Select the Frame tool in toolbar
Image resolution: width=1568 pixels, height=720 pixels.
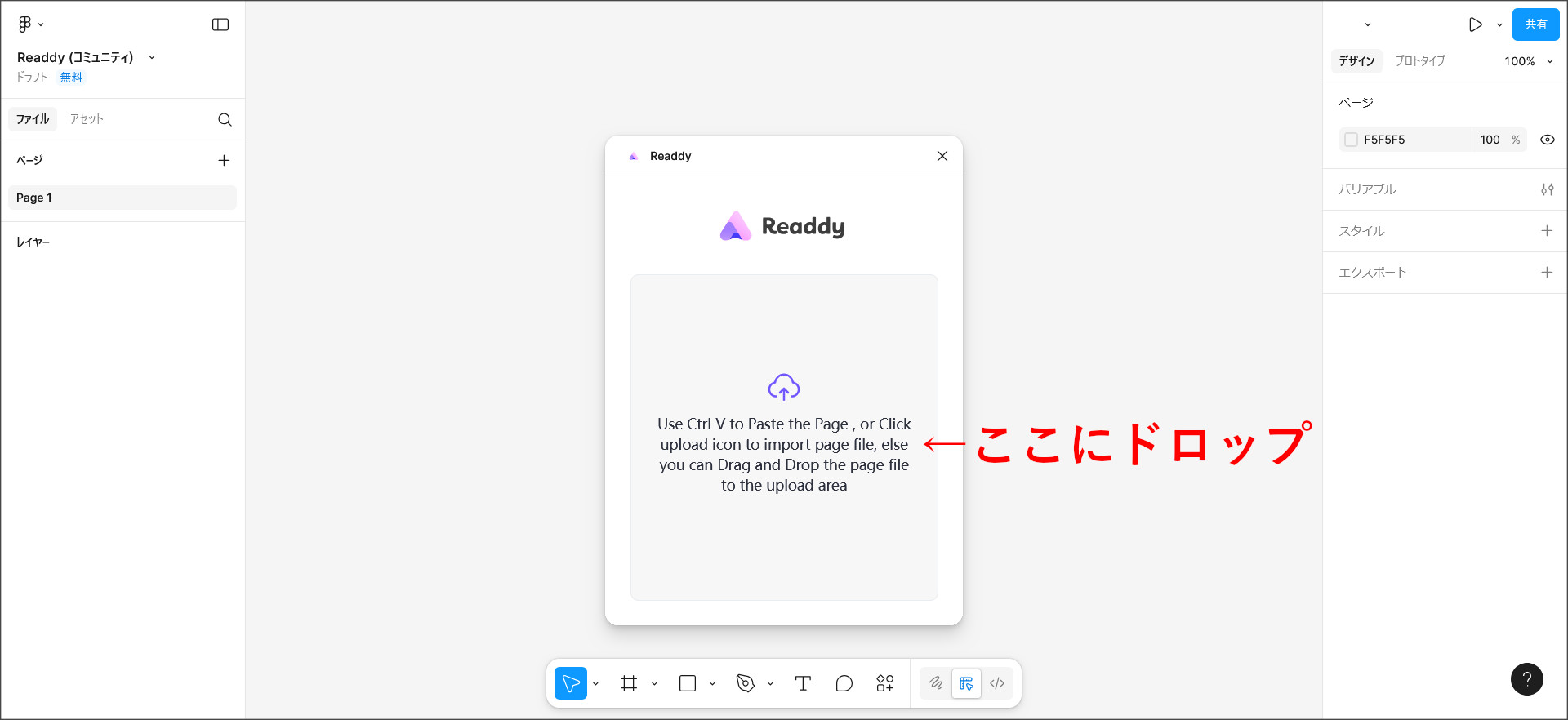[x=628, y=683]
